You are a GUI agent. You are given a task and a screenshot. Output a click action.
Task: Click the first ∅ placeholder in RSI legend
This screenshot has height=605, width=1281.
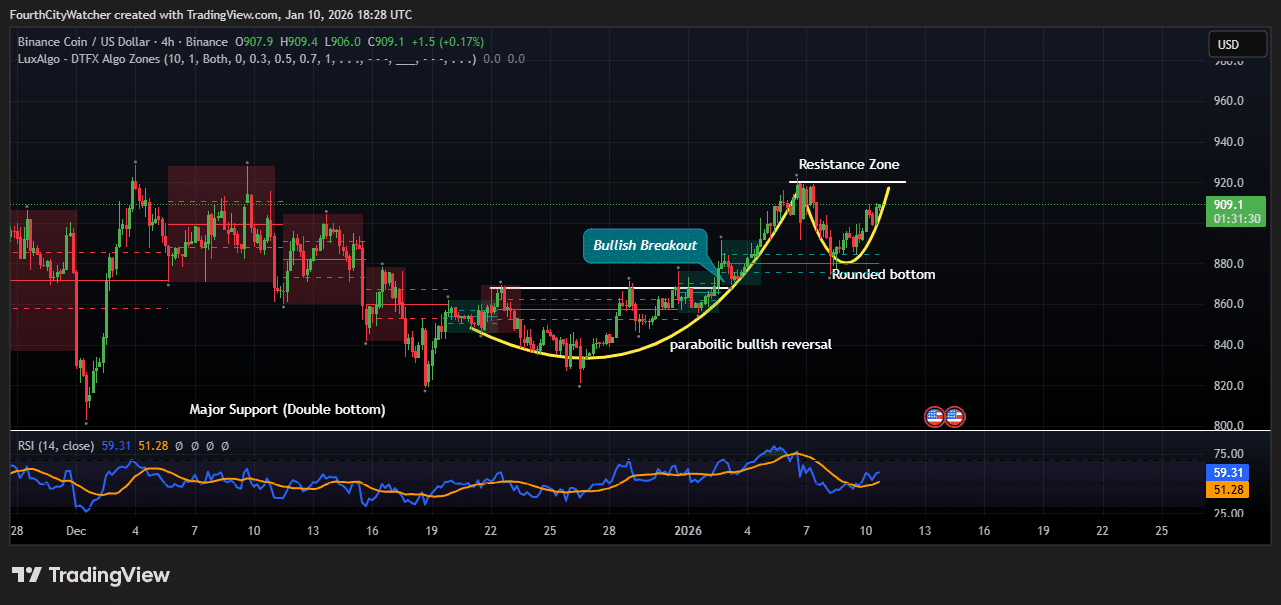pos(179,446)
